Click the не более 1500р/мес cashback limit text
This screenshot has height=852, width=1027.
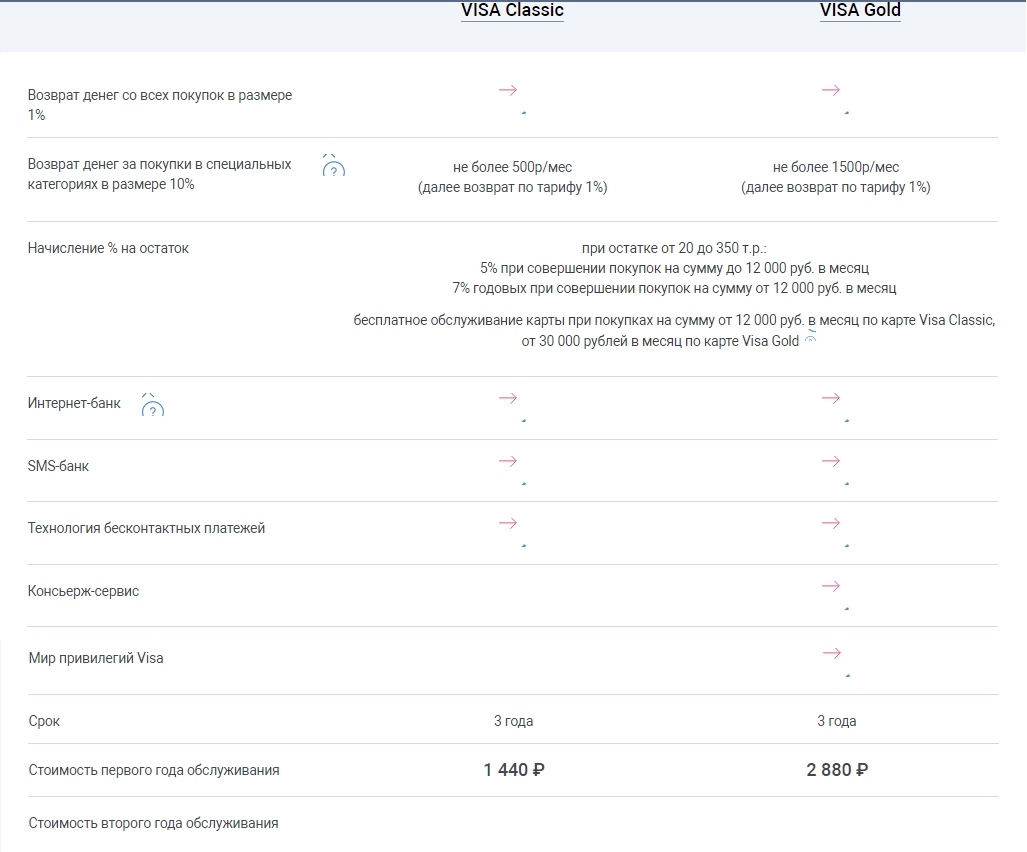[835, 167]
